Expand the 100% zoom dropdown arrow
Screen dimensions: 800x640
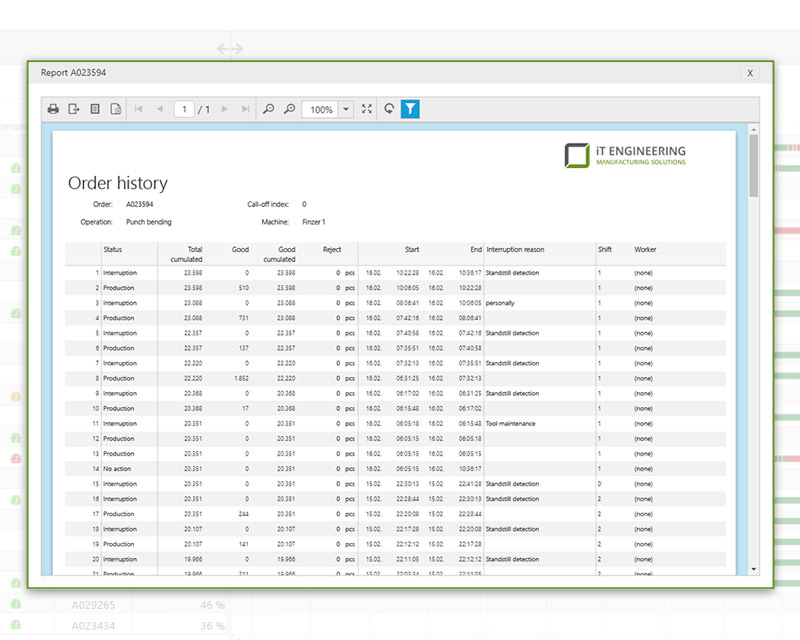(x=346, y=109)
